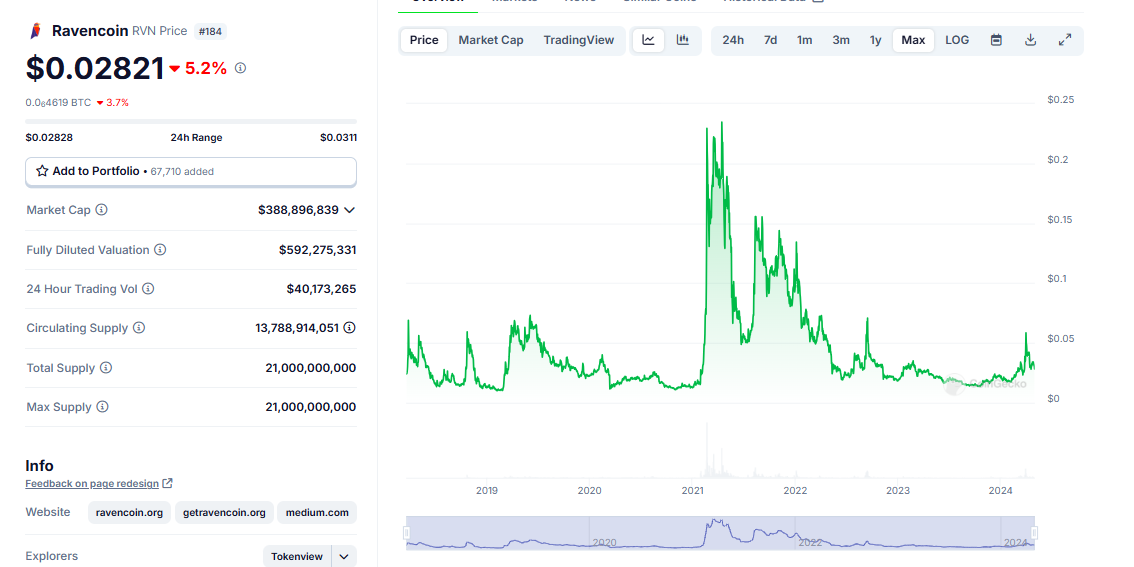Click the #184 rank badge
Viewport: 1134px width, 567px height.
coord(210,31)
